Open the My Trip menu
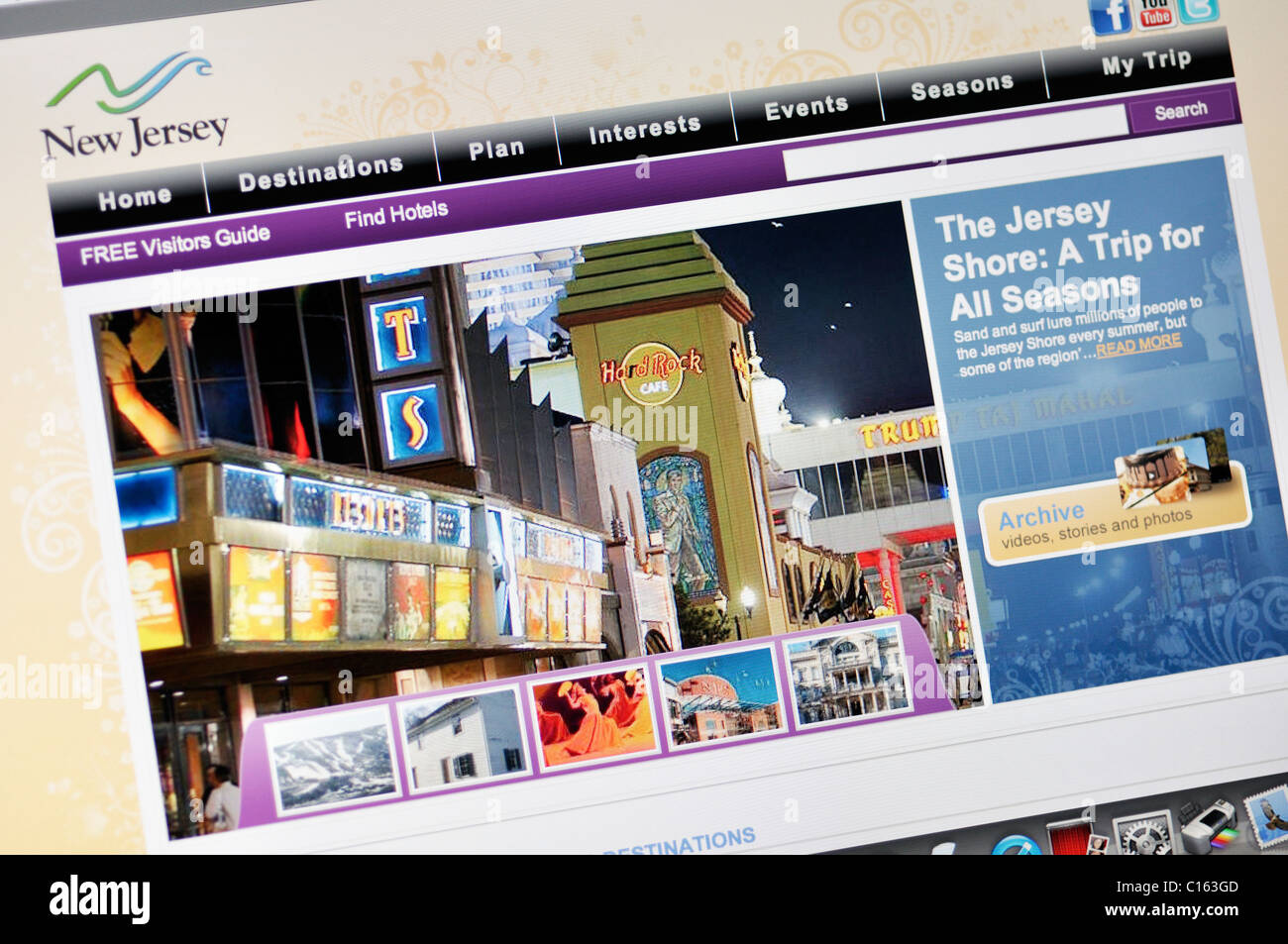Screen dimensions: 1288x944 [1145, 62]
